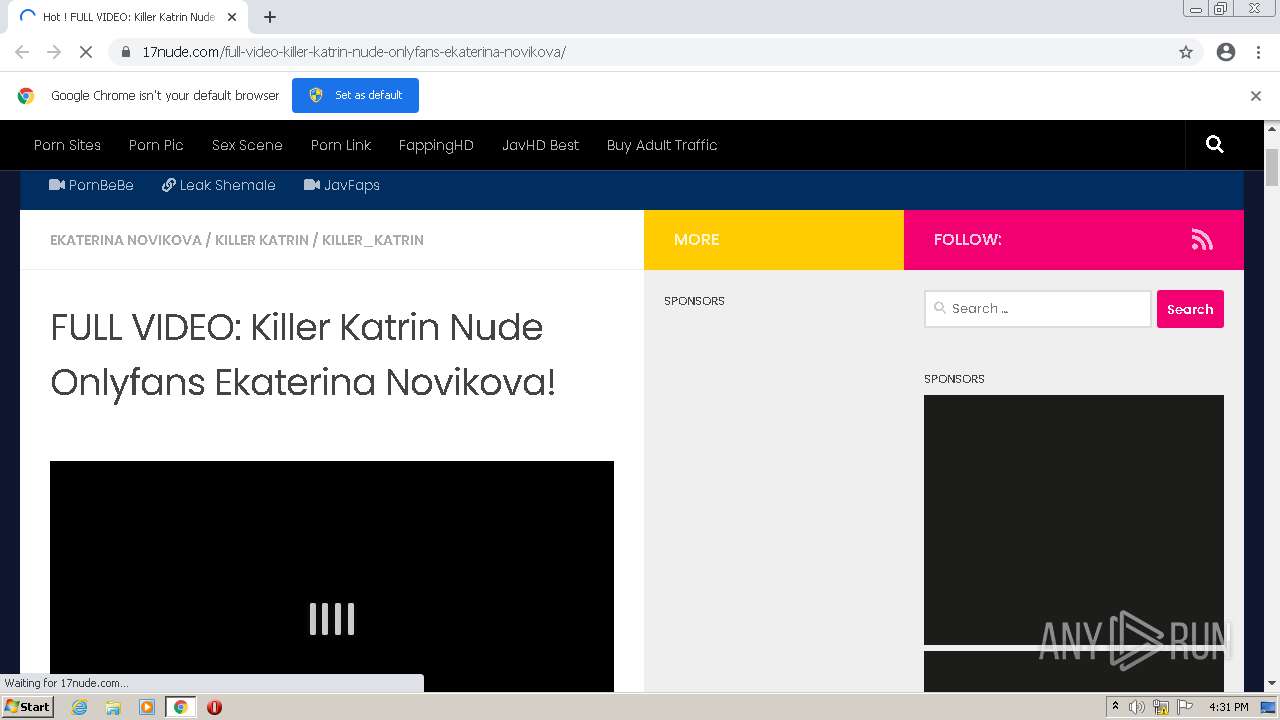This screenshot has width=1280, height=720.
Task: Open Chrome profile avatar menu
Action: tap(1226, 52)
